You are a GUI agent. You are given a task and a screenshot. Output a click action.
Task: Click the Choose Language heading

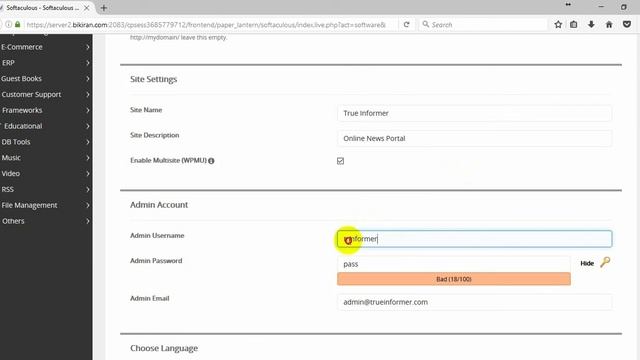(x=164, y=348)
